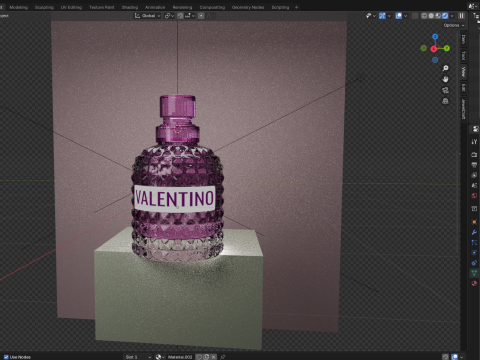Add a new workspace with plus button

tap(296, 7)
